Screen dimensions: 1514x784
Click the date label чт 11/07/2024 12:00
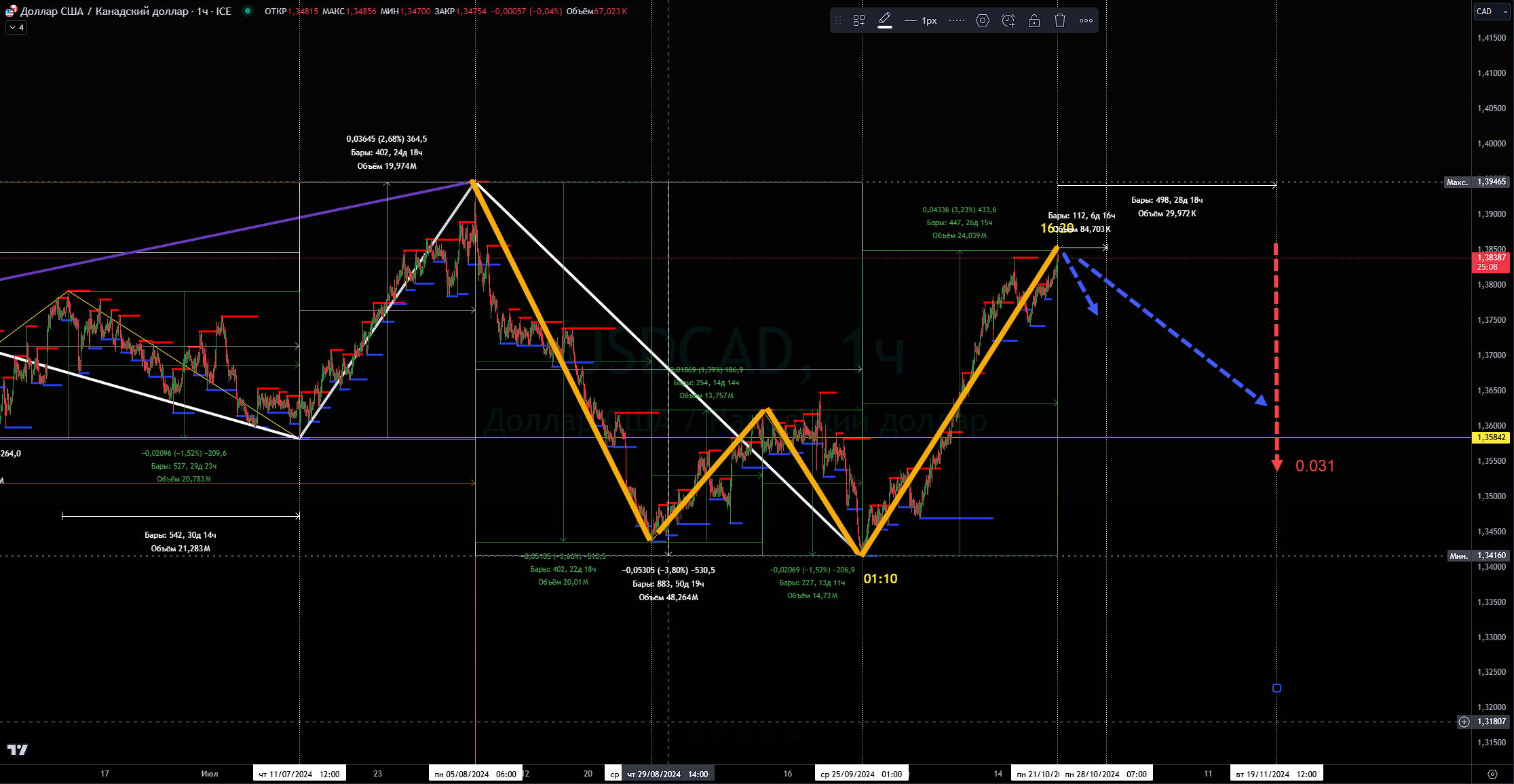click(x=299, y=774)
